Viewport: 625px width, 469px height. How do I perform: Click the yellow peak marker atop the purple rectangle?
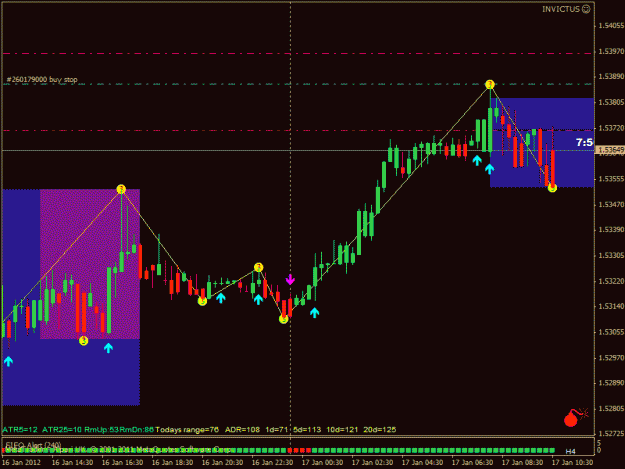(121, 189)
